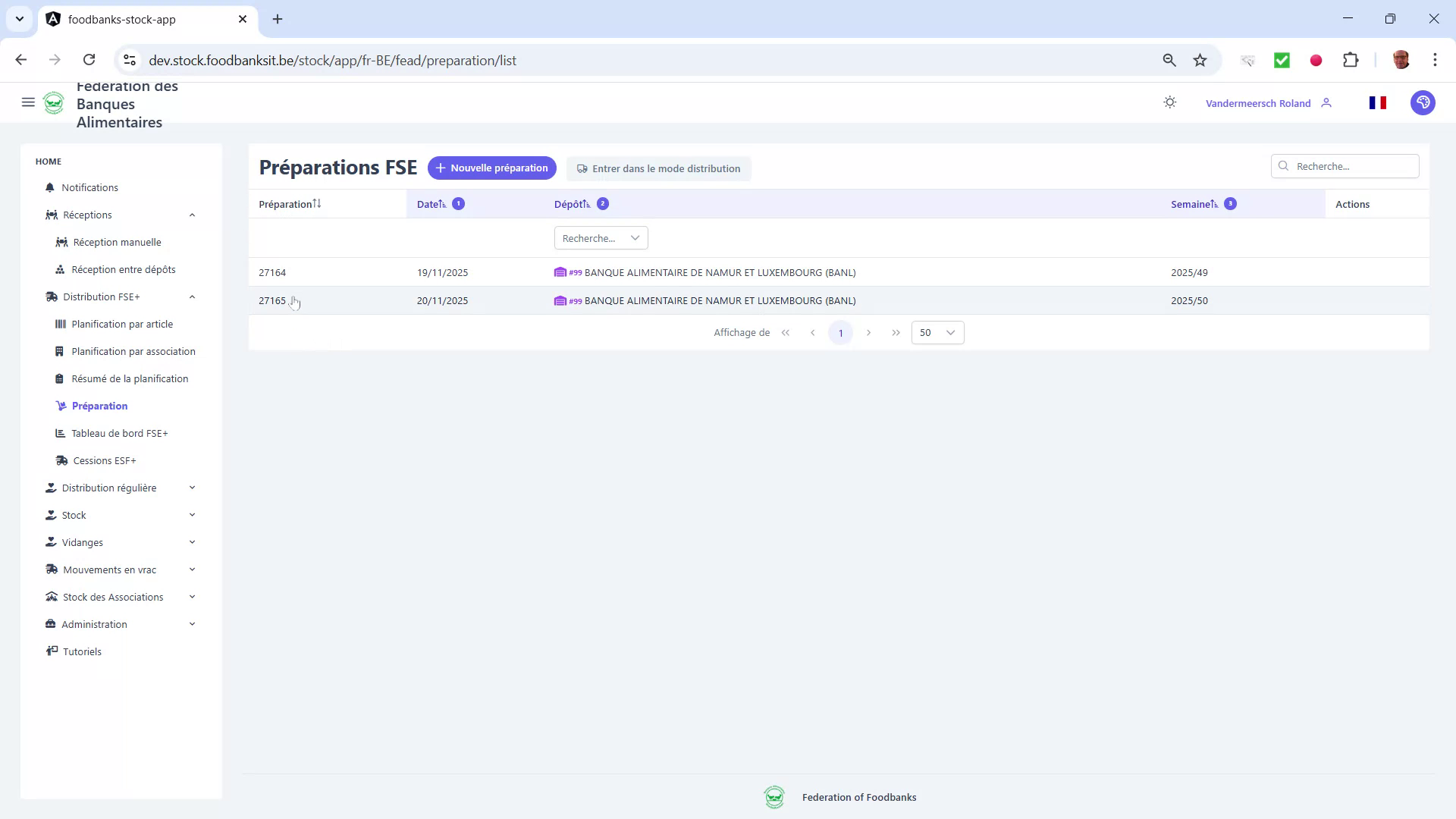This screenshot has width=1456, height=819.
Task: Open the navigation hamburger menu
Action: tap(28, 102)
